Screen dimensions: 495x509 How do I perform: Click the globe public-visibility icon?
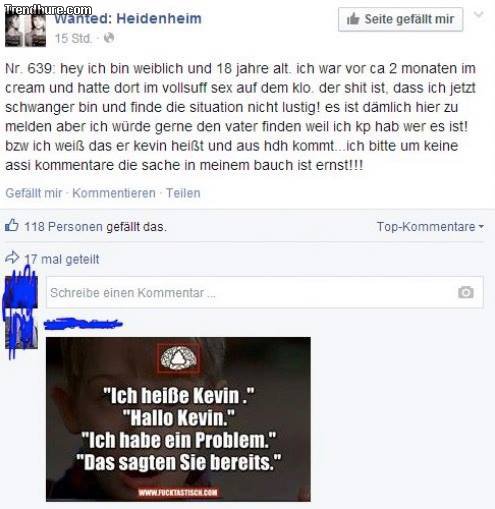pos(109,38)
